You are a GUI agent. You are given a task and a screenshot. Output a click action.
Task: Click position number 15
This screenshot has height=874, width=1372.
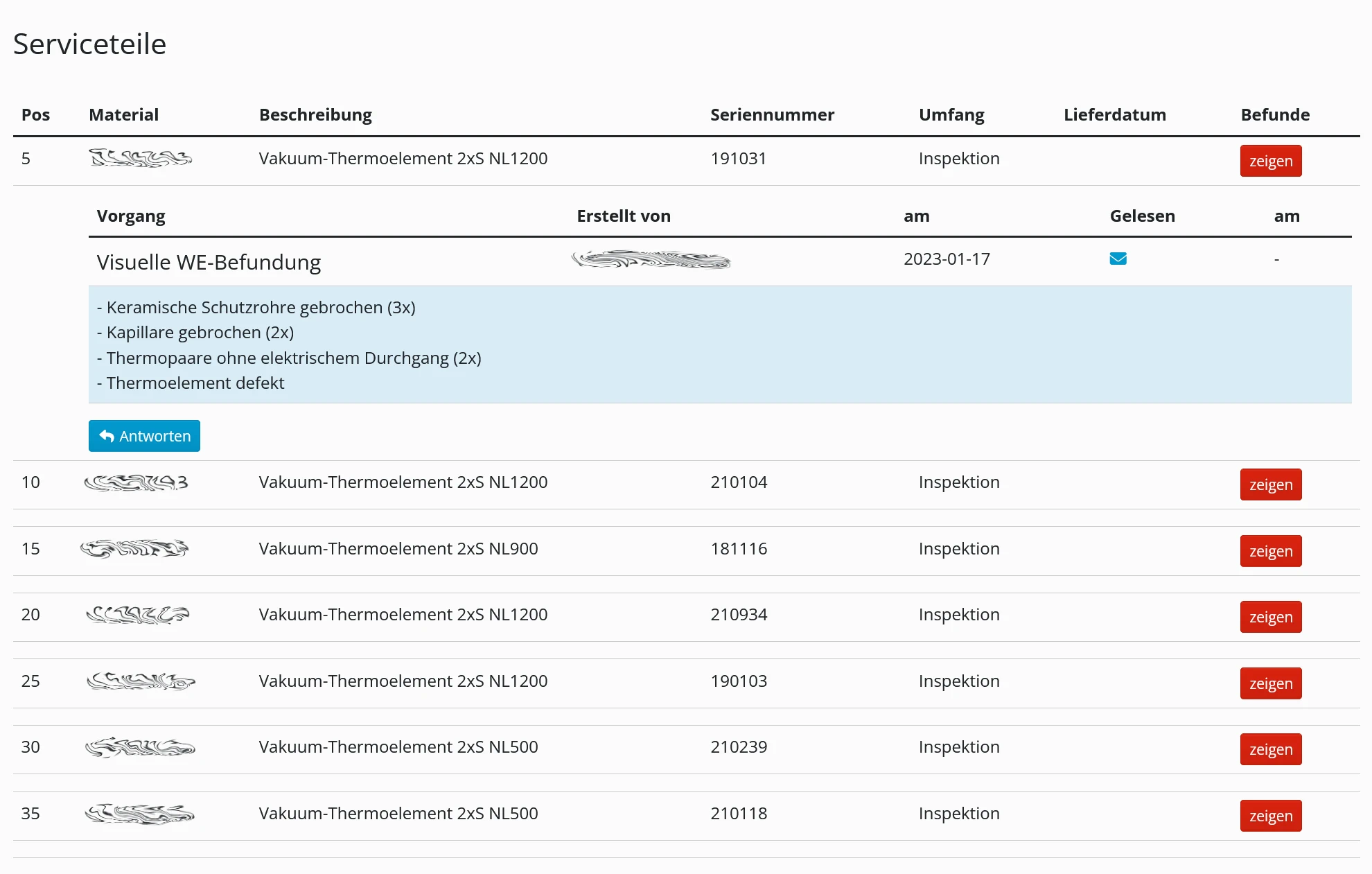tap(30, 548)
